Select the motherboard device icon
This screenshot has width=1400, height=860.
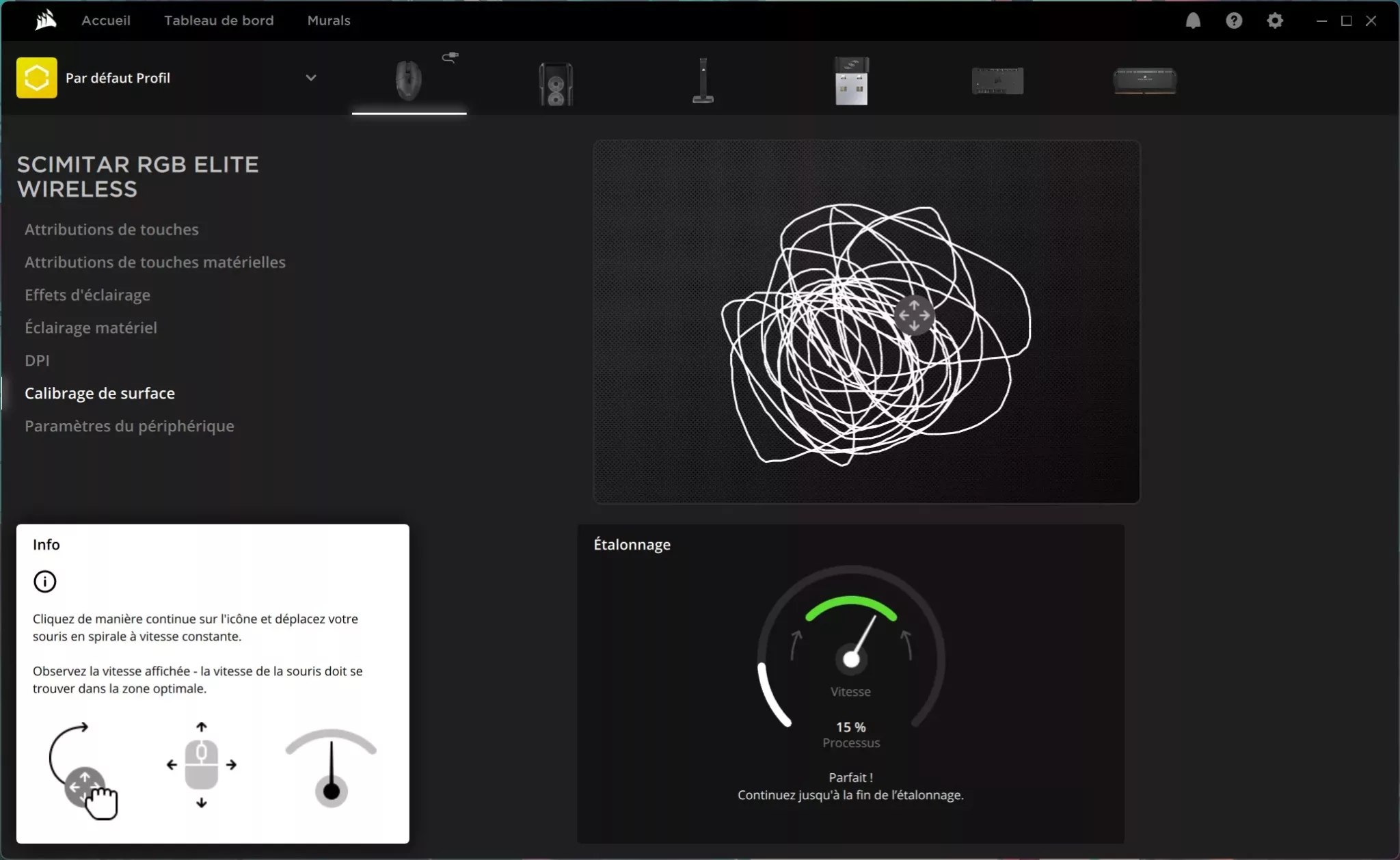click(997, 81)
